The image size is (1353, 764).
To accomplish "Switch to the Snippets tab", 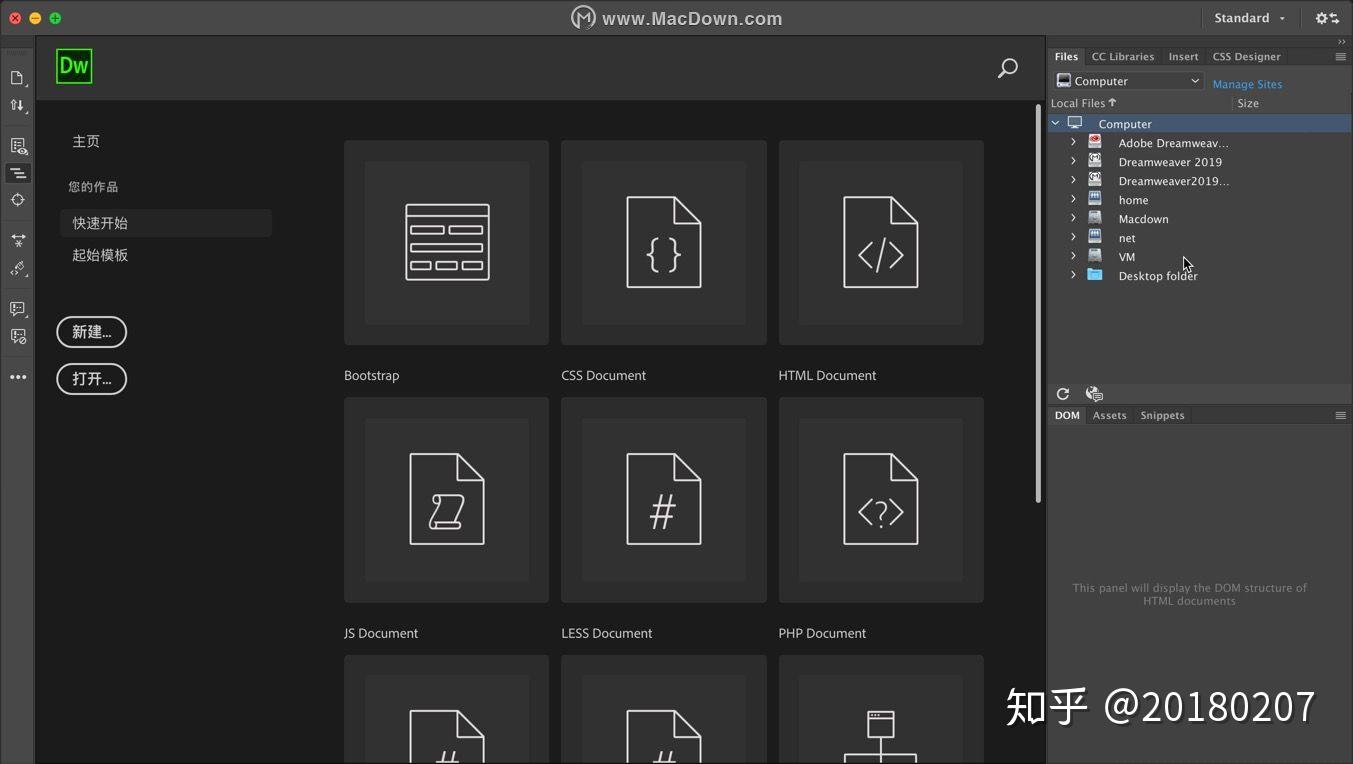I will tap(1162, 415).
